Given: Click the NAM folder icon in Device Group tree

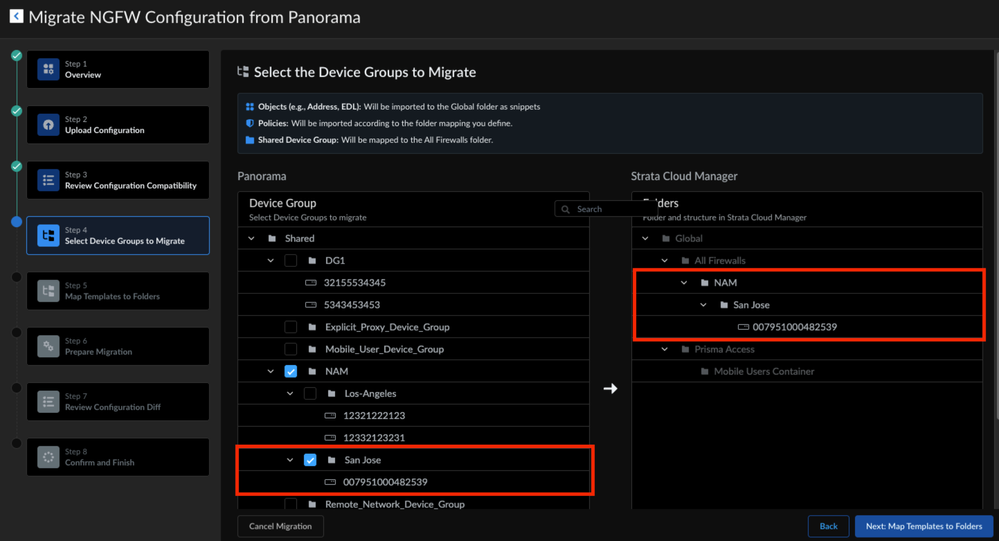Looking at the screenshot, I should click(312, 371).
